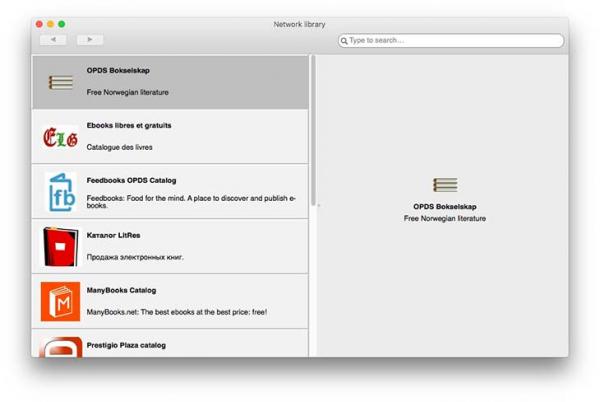Select Ebooks libres et gratuits catalog title
600x402 pixels.
point(129,125)
